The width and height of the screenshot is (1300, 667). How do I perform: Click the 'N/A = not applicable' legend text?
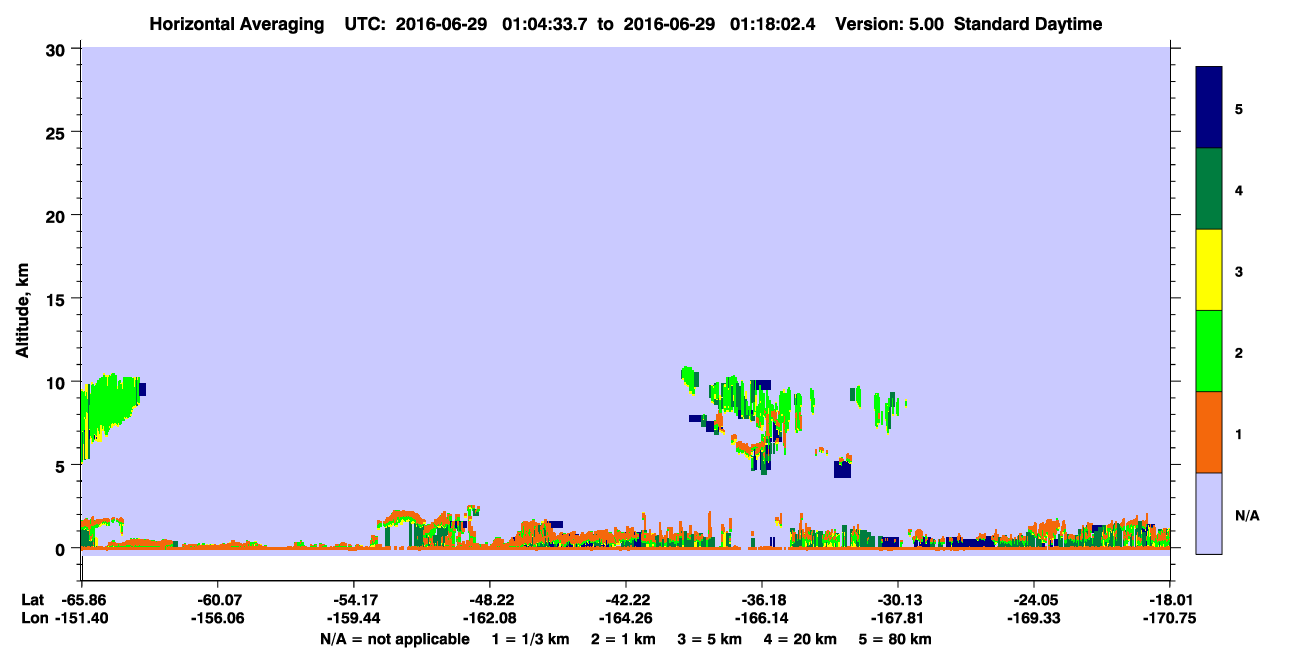pos(395,639)
